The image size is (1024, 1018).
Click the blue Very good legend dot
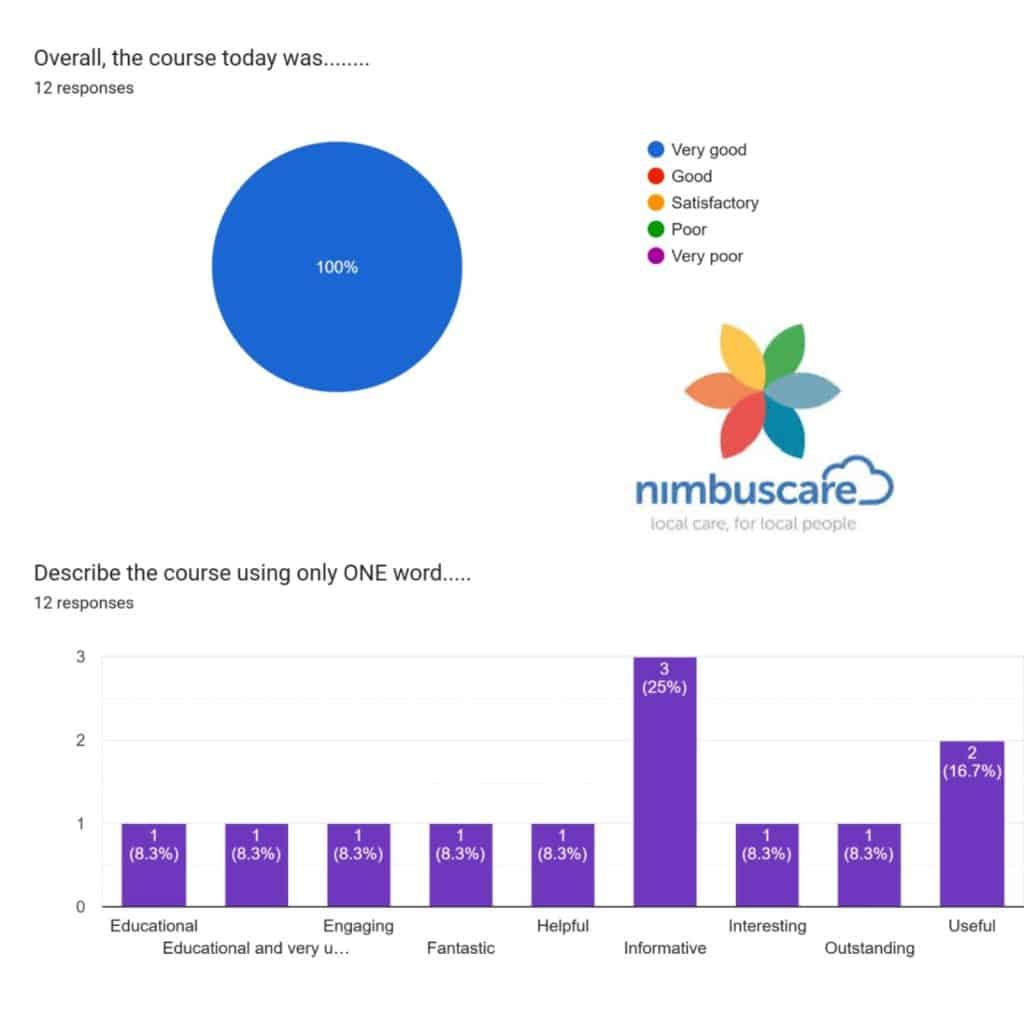coord(656,150)
